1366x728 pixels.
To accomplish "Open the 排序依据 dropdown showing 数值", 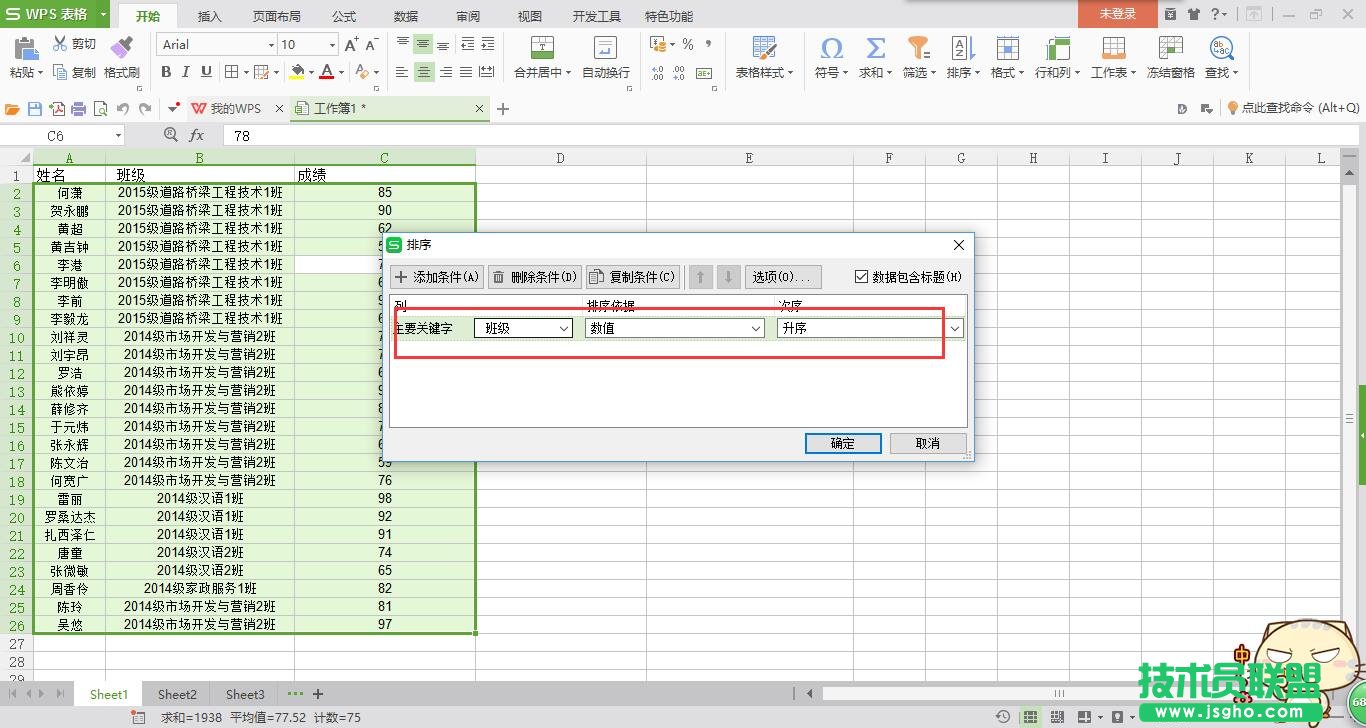I will (675, 328).
